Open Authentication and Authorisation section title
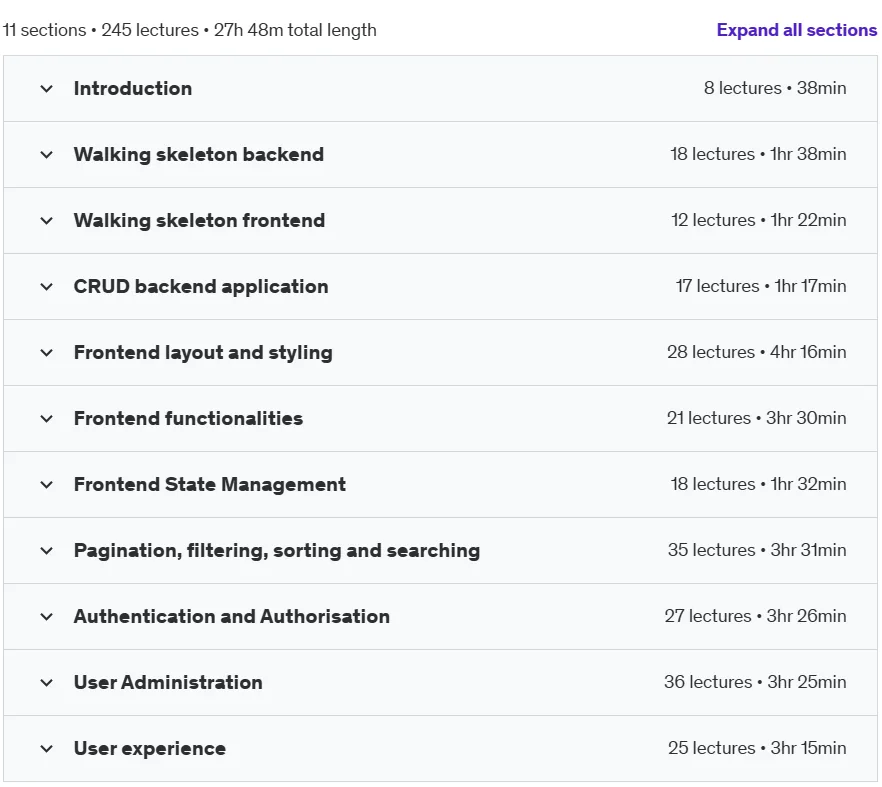Screen dimensions: 882x787 (232, 617)
